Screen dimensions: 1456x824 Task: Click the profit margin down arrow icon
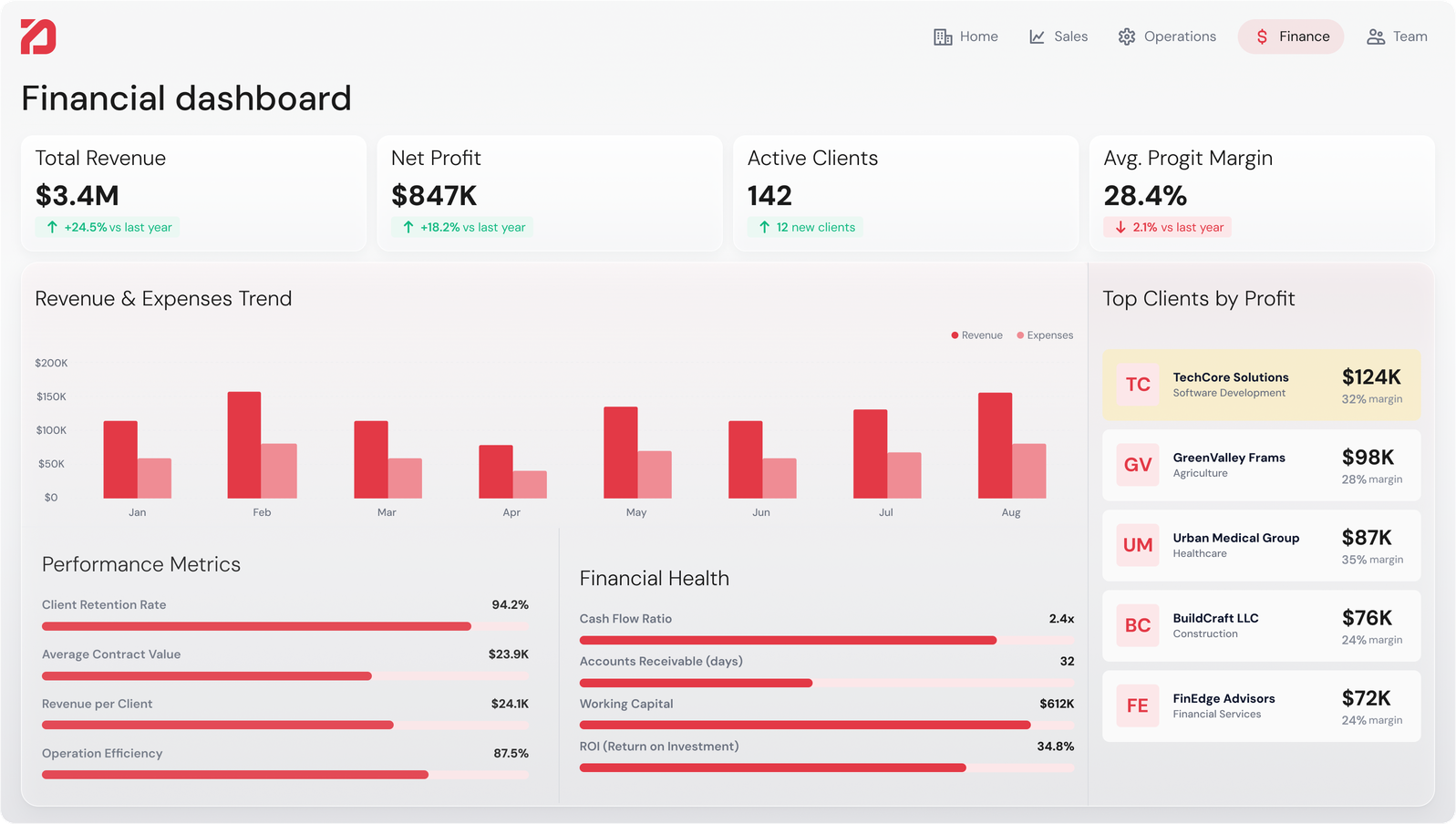coord(1120,227)
